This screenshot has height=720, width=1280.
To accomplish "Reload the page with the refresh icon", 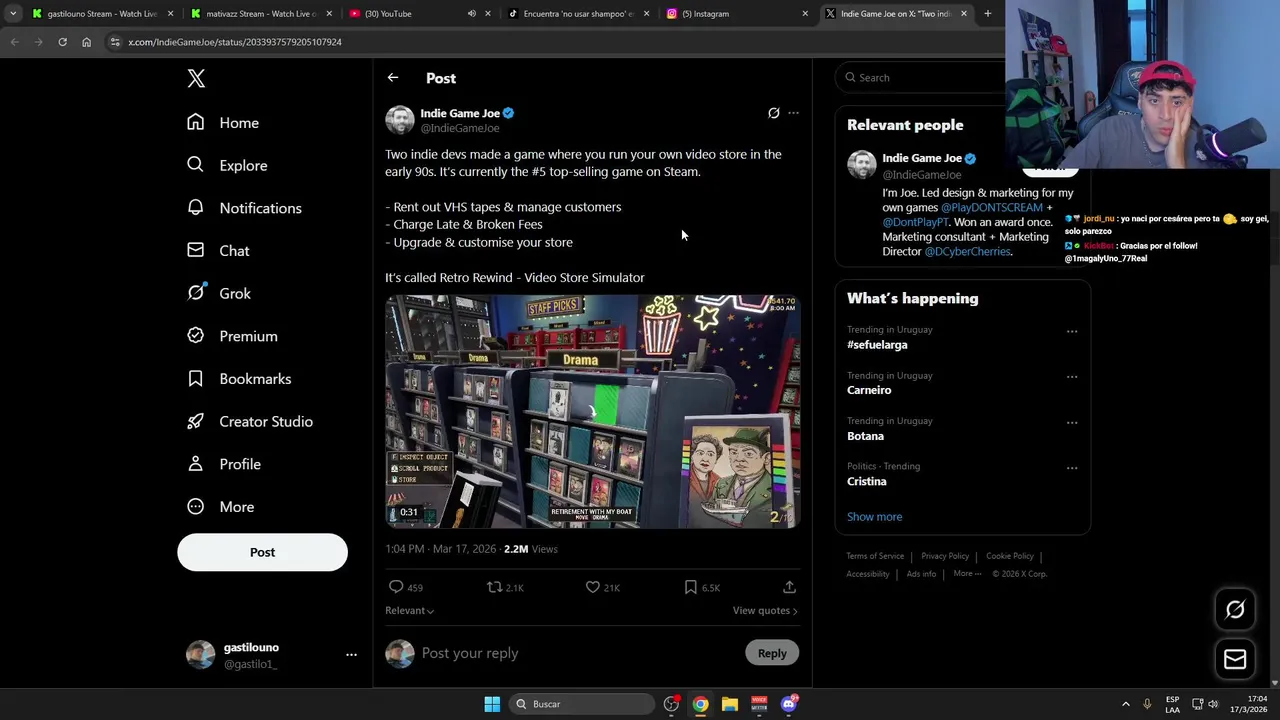I will 62,42.
